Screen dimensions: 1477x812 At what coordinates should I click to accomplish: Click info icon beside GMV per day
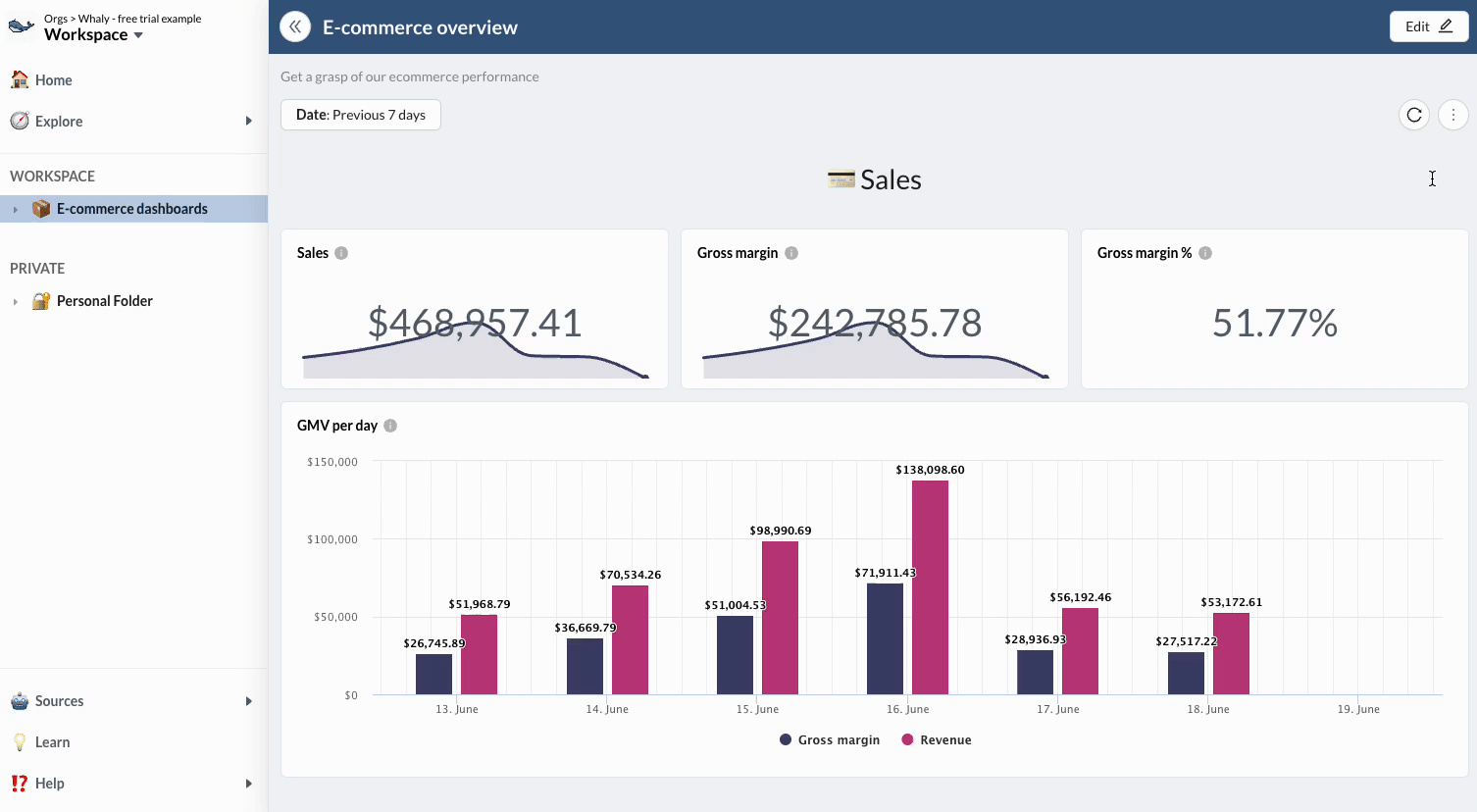(390, 426)
